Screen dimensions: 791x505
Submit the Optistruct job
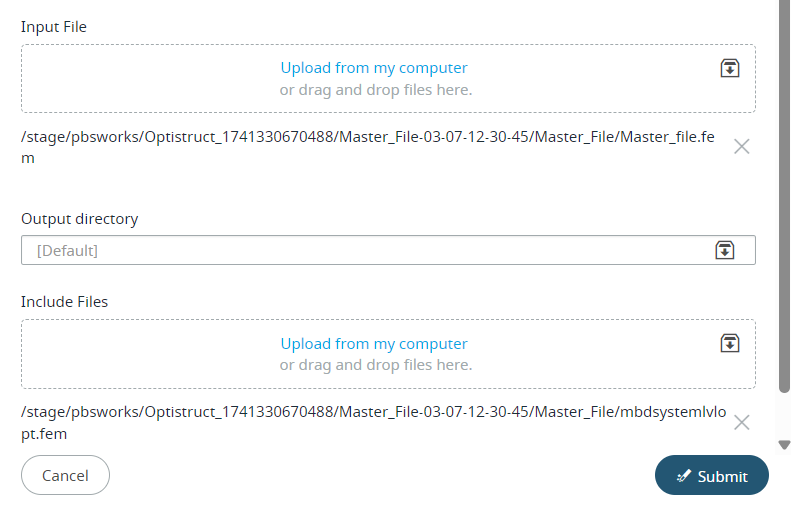tap(712, 475)
